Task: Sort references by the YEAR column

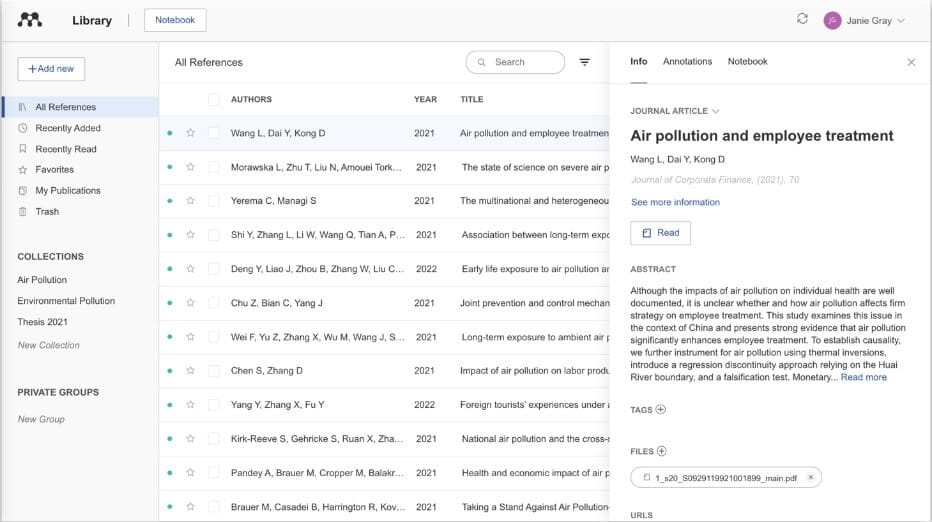Action: 425,99
